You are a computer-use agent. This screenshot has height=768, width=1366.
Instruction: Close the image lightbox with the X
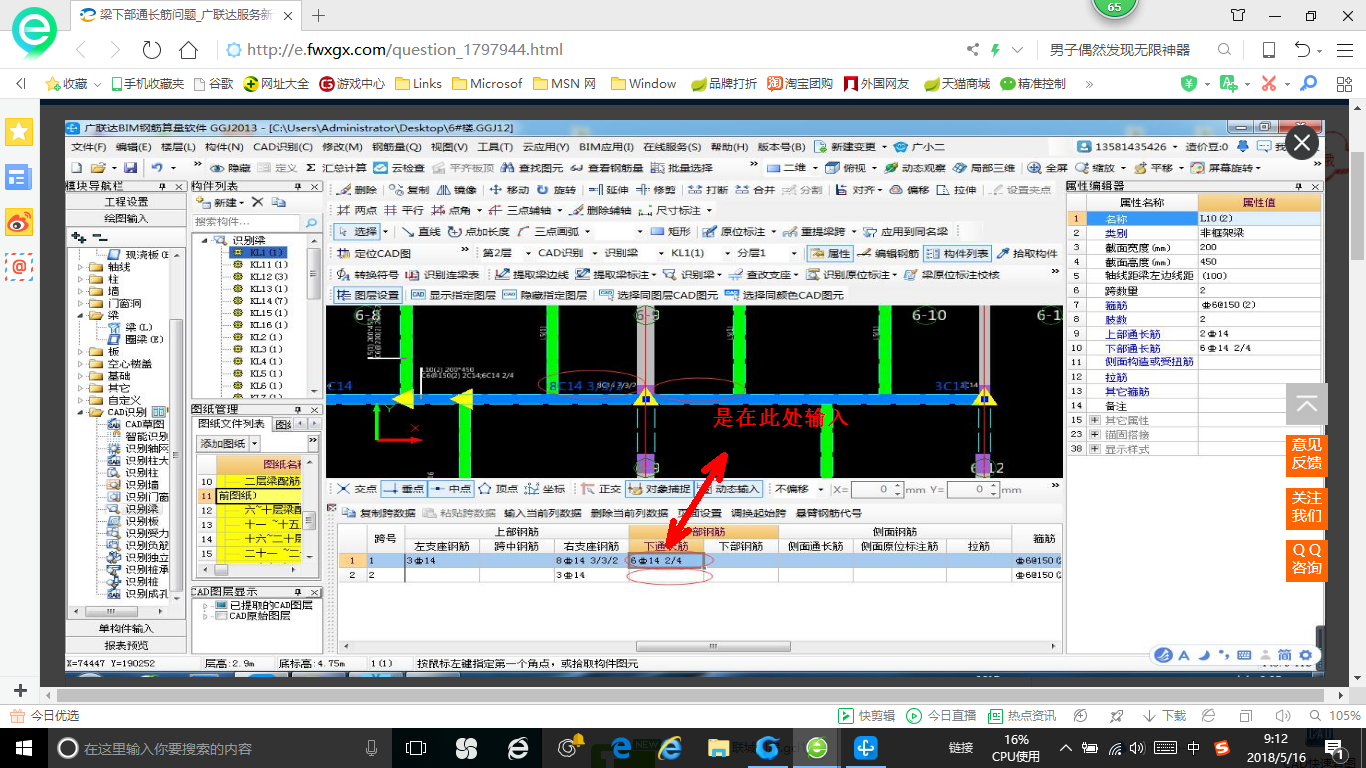coord(1301,144)
